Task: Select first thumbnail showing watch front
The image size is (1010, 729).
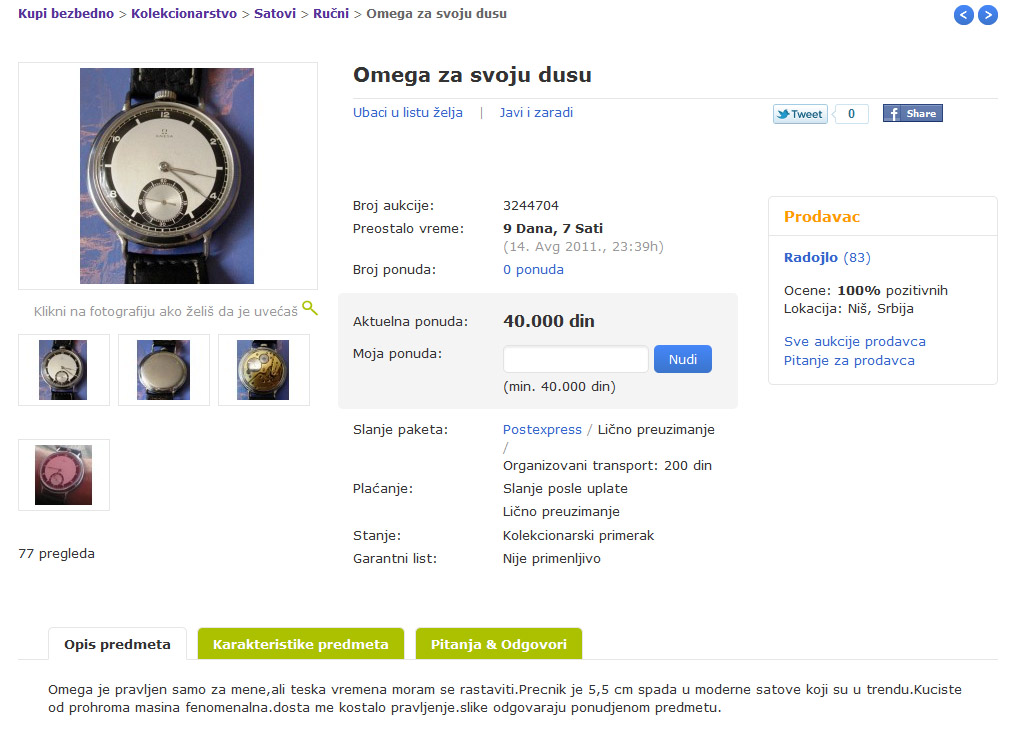Action: [x=63, y=370]
